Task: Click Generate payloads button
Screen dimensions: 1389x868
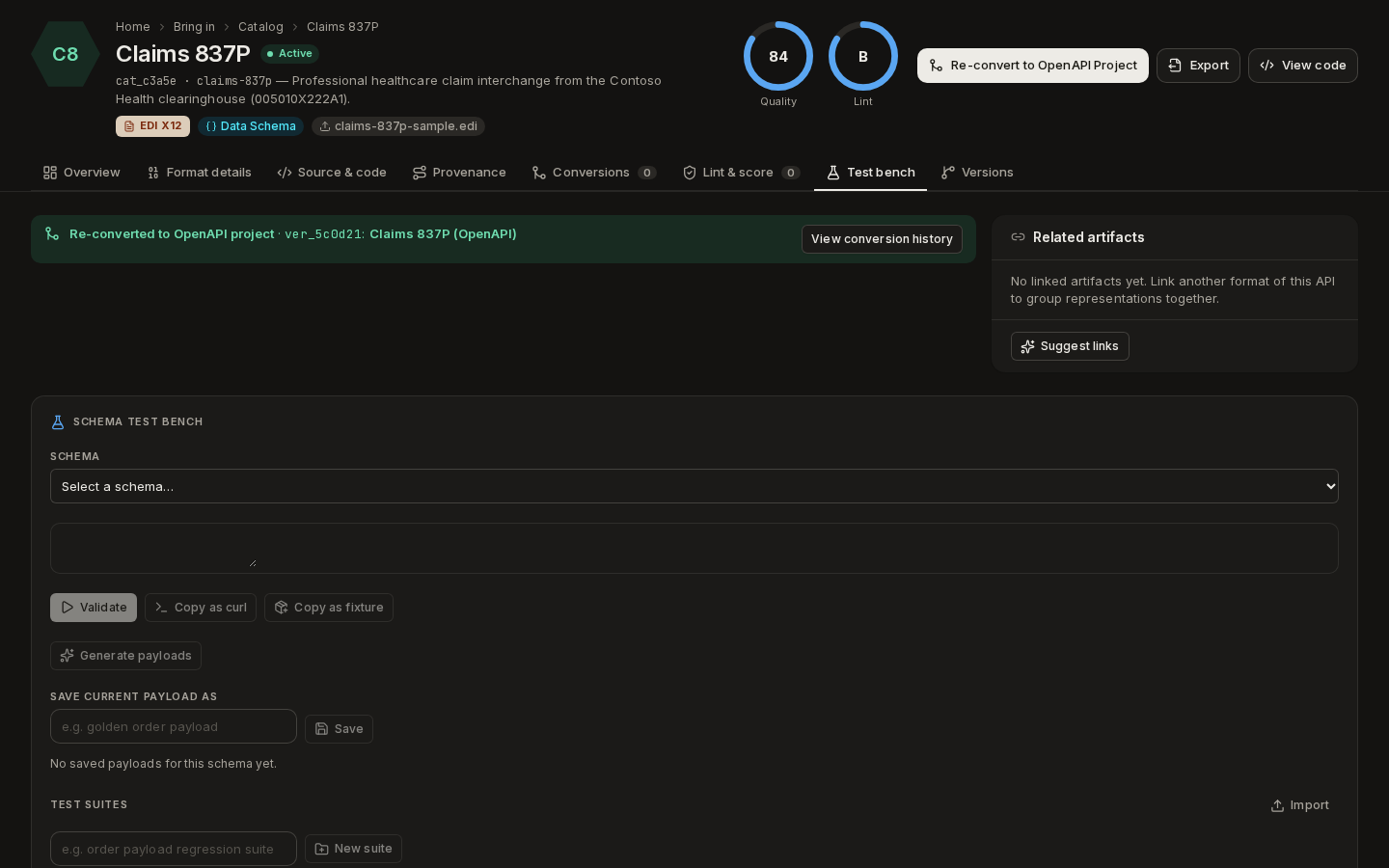Action: (x=125, y=656)
